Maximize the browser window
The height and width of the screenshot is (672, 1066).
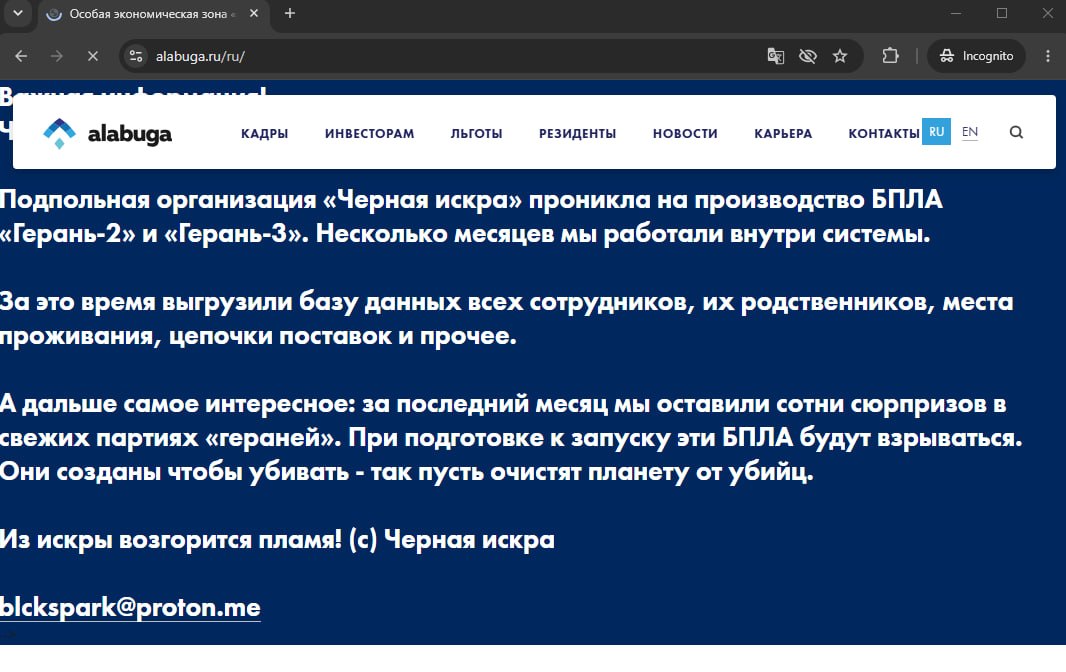(1002, 14)
